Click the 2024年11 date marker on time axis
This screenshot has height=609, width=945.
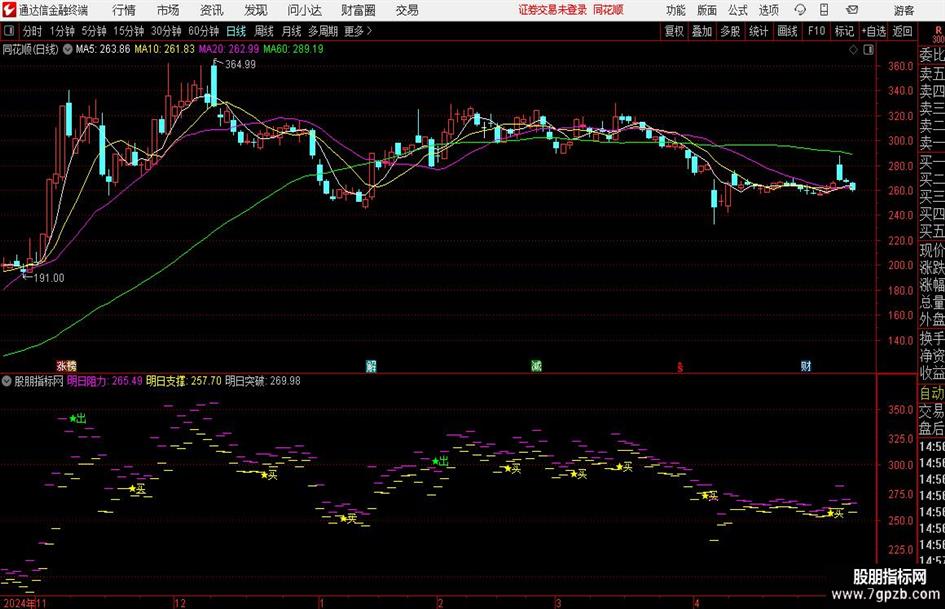pyautogui.click(x=25, y=603)
